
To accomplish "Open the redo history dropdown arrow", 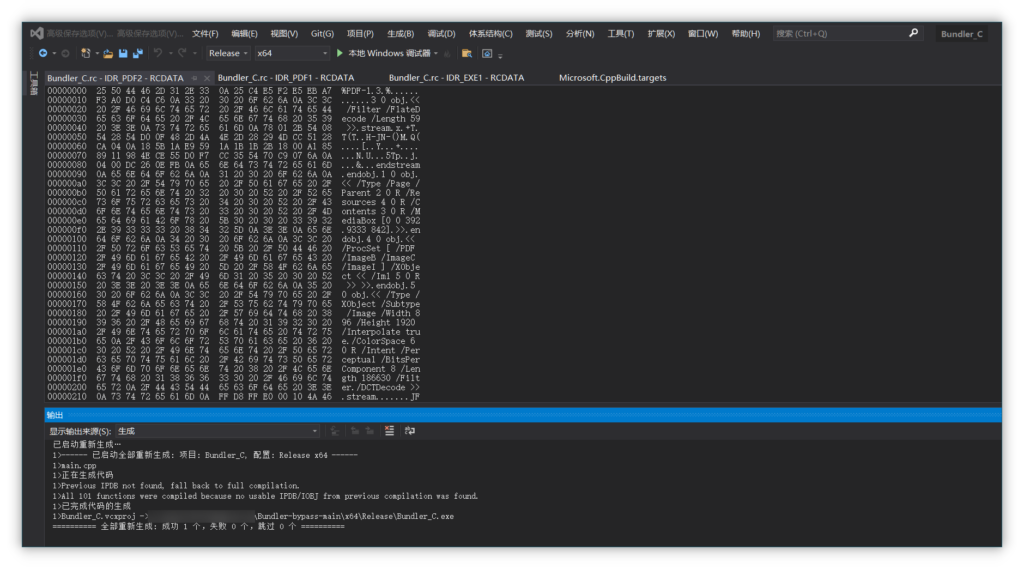I will 195,54.
